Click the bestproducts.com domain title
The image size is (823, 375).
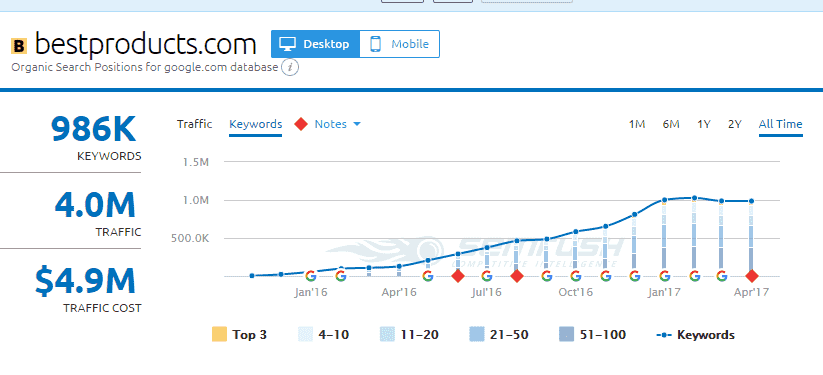click(145, 45)
